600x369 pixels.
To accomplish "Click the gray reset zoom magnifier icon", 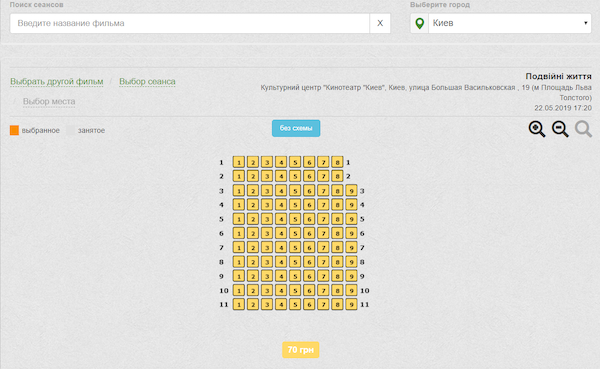I will [583, 129].
